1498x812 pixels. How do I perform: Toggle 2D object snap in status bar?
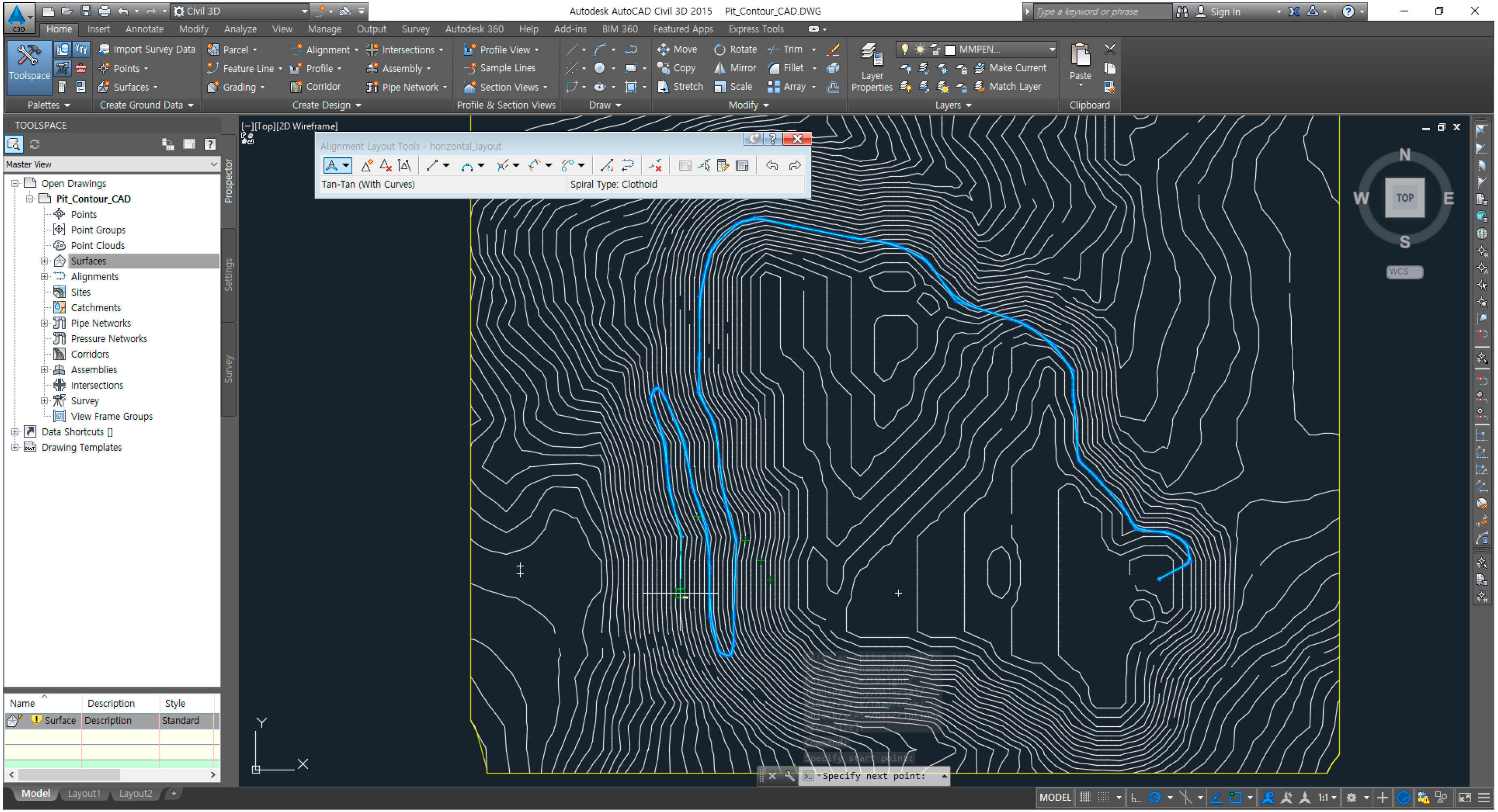(x=1236, y=798)
